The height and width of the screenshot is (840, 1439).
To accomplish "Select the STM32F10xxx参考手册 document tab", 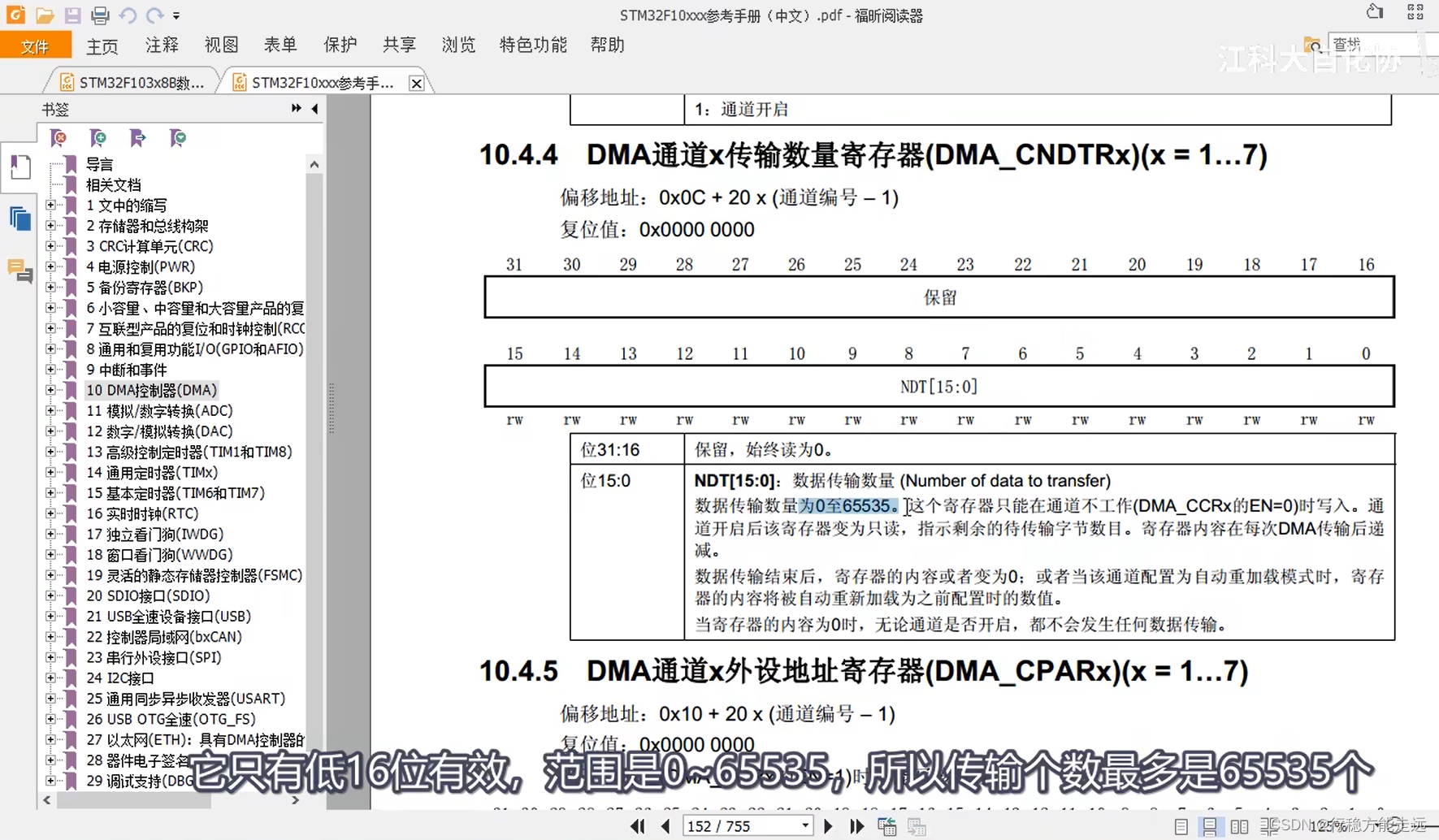I will [315, 82].
